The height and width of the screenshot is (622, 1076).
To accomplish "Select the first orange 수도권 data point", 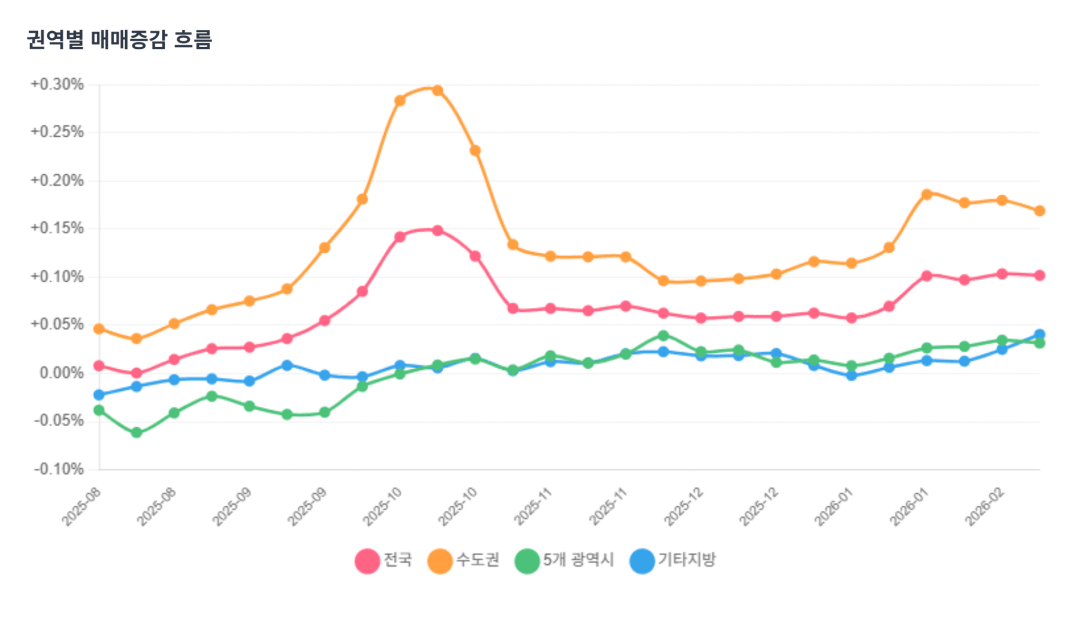I will coord(99,328).
